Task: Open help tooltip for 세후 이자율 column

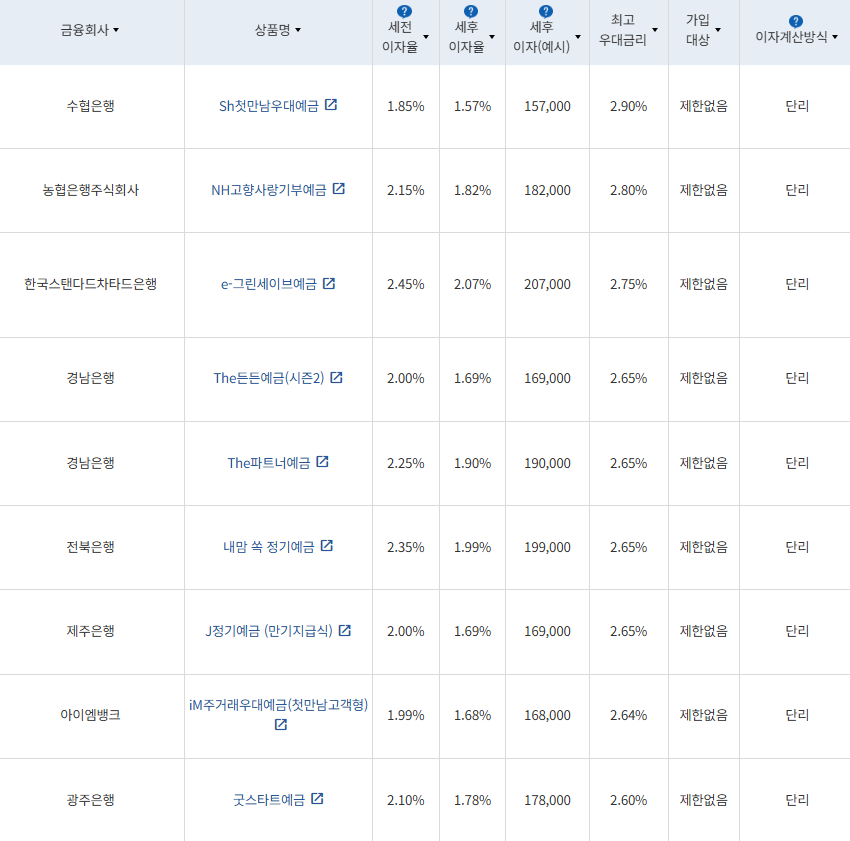Action: pos(469,9)
